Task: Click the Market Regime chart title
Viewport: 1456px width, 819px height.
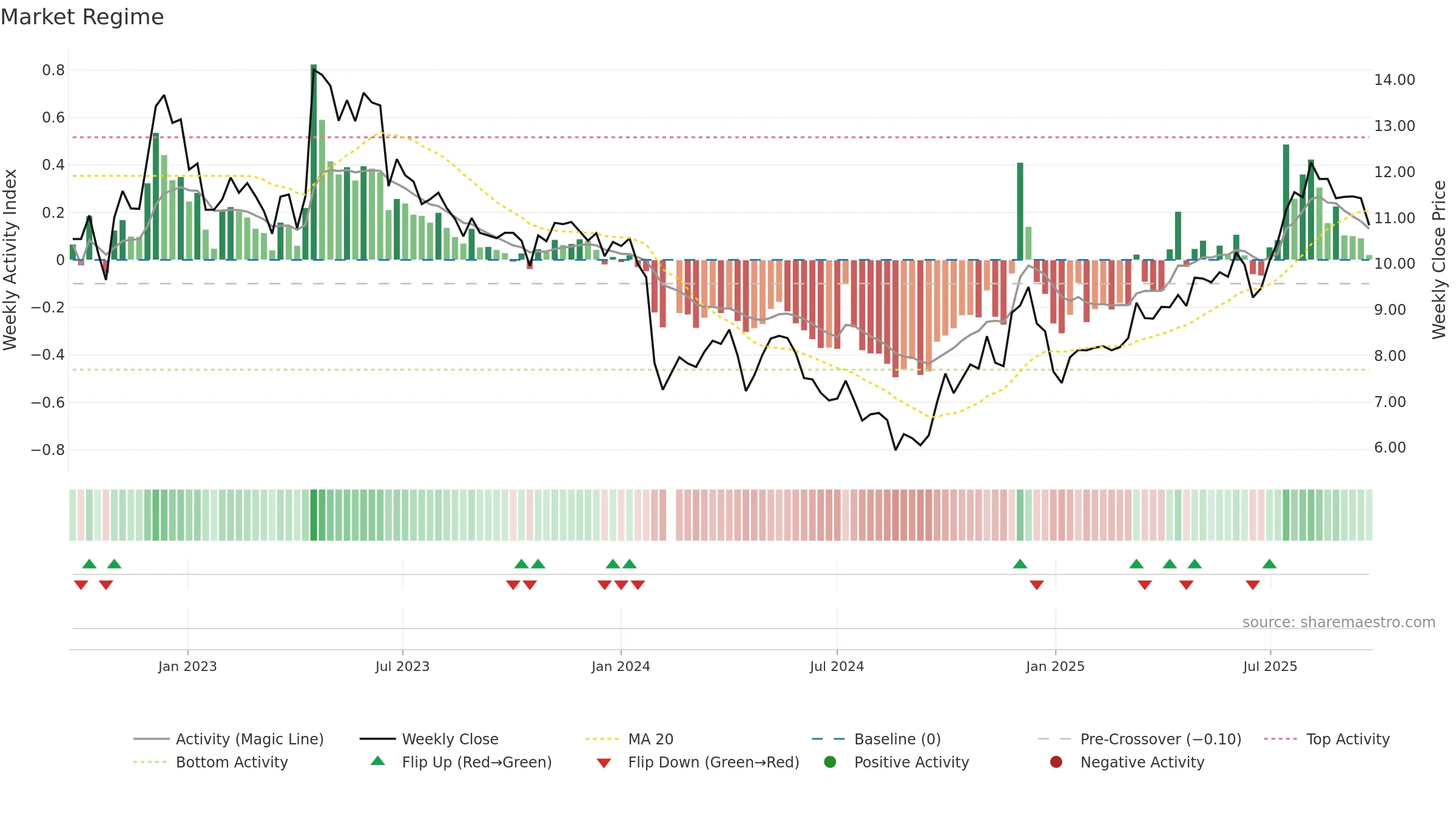Action: point(82,17)
